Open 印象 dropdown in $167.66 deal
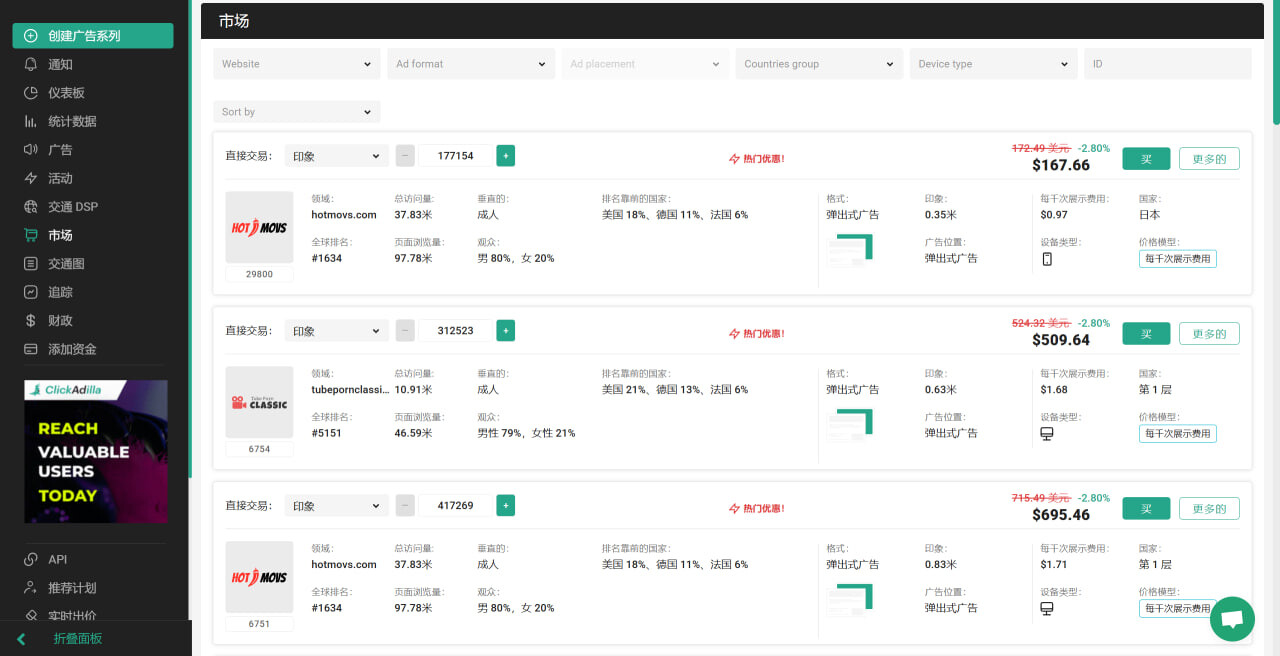The image size is (1280, 656). [x=337, y=156]
